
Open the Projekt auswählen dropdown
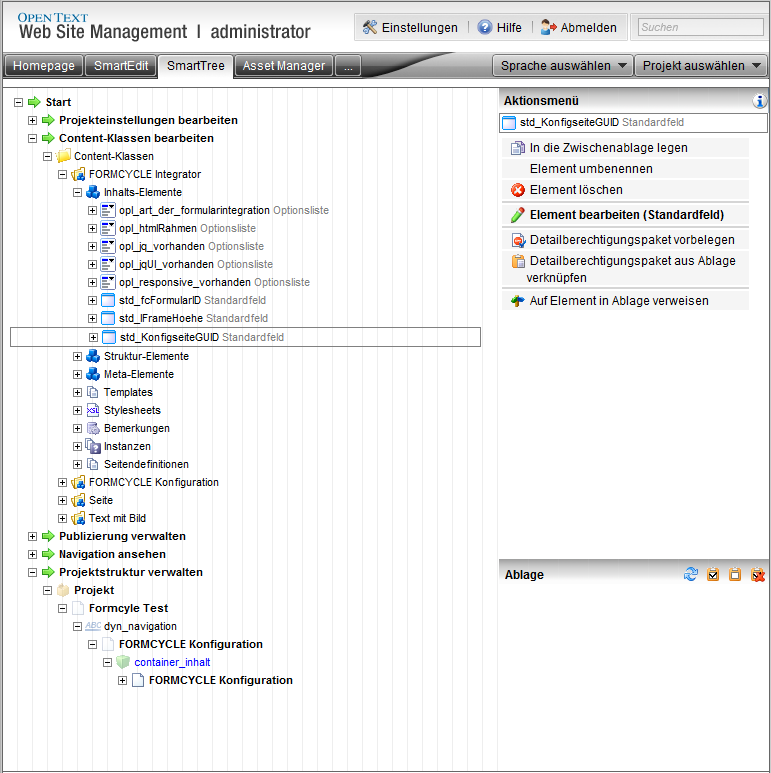[x=700, y=66]
